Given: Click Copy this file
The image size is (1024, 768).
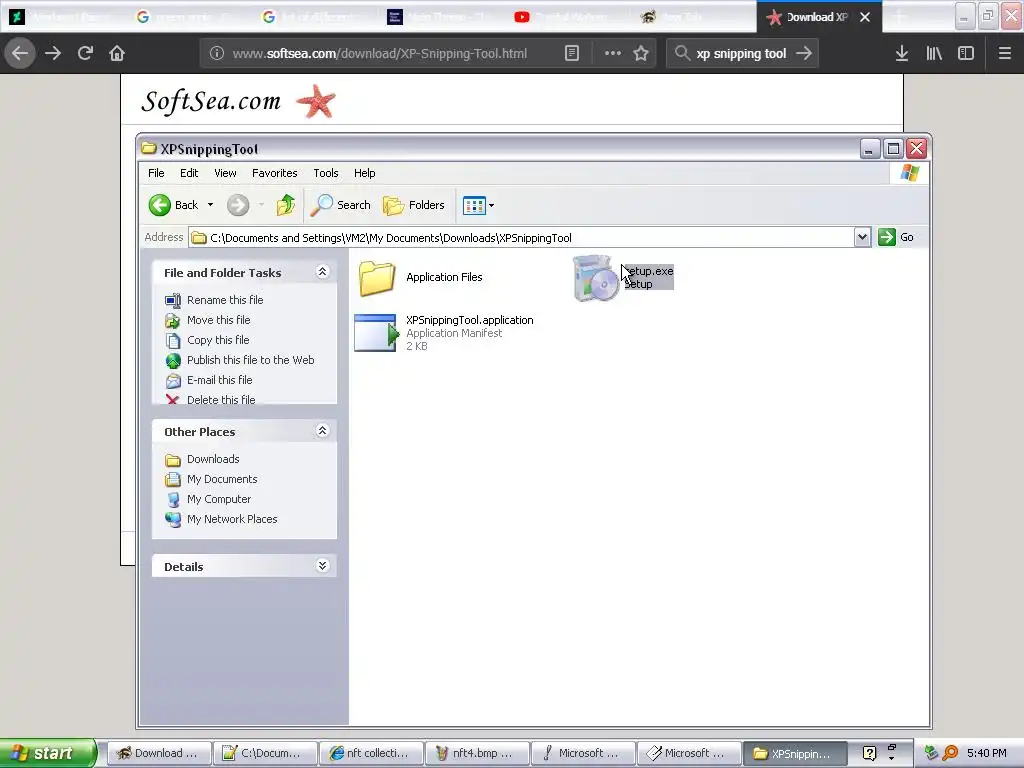Looking at the screenshot, I should click(217, 340).
